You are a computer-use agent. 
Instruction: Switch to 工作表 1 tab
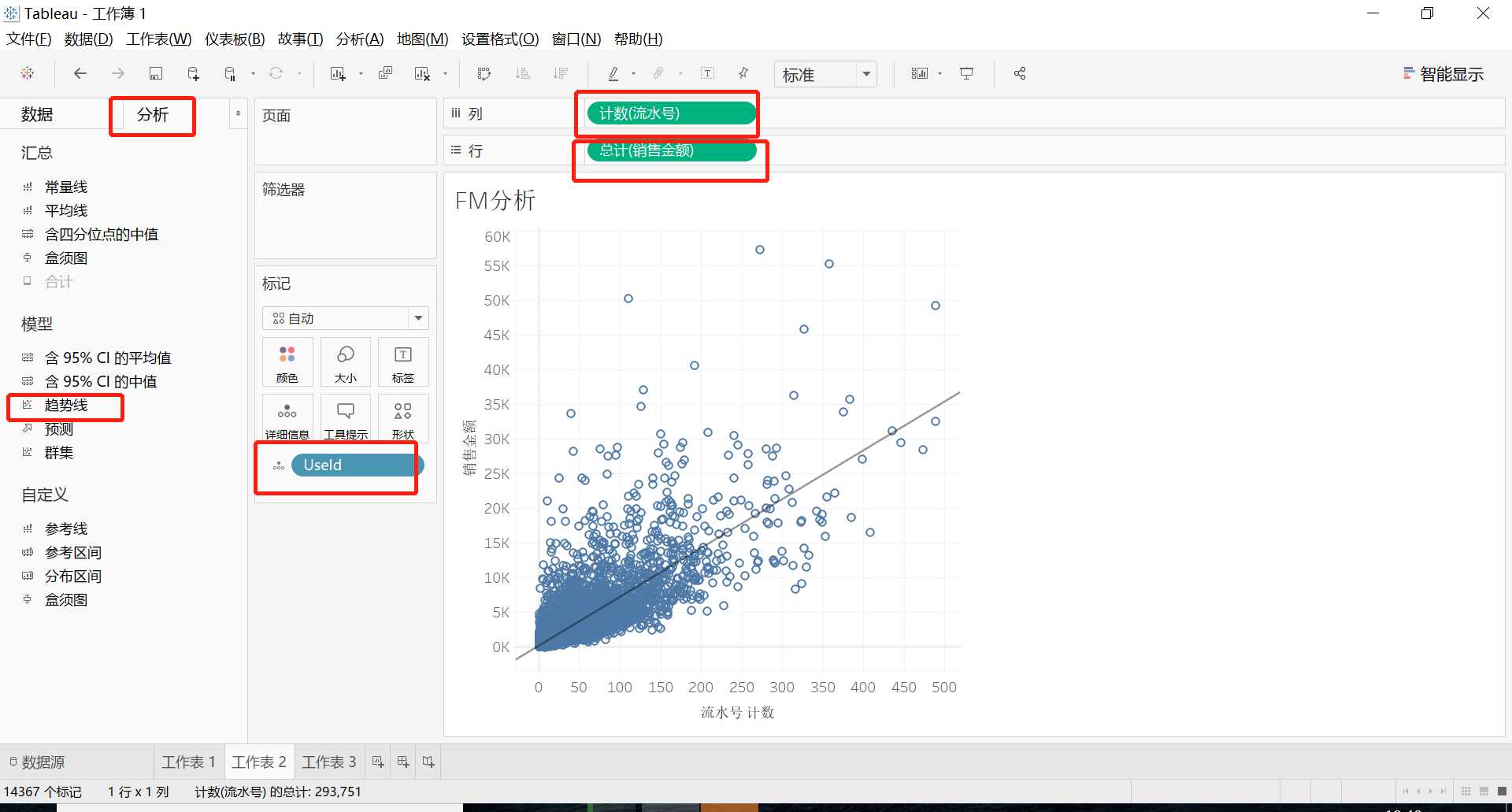point(189,762)
